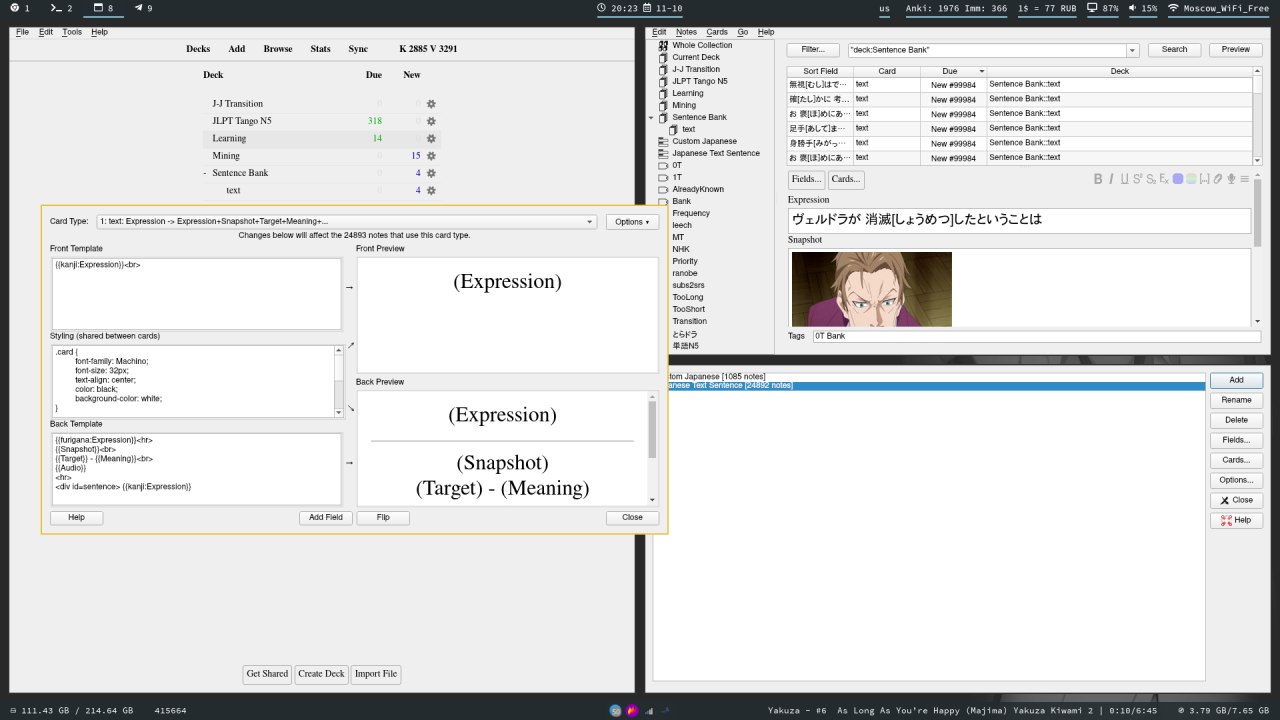The width and height of the screenshot is (1280, 720).
Task: Open the browser's Help menu
Action: pos(766,32)
